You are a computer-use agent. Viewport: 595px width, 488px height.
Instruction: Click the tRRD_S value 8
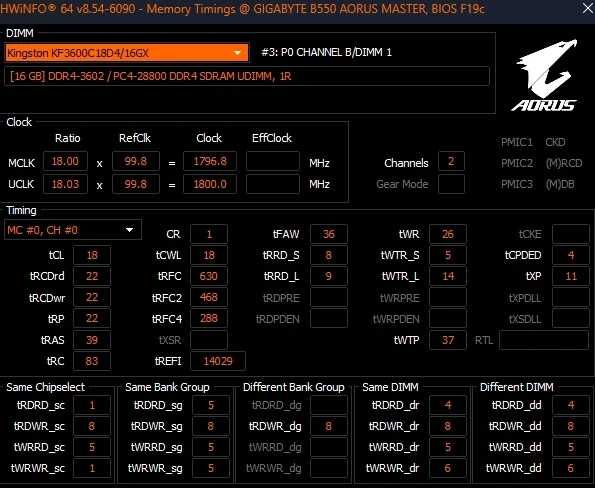point(329,255)
